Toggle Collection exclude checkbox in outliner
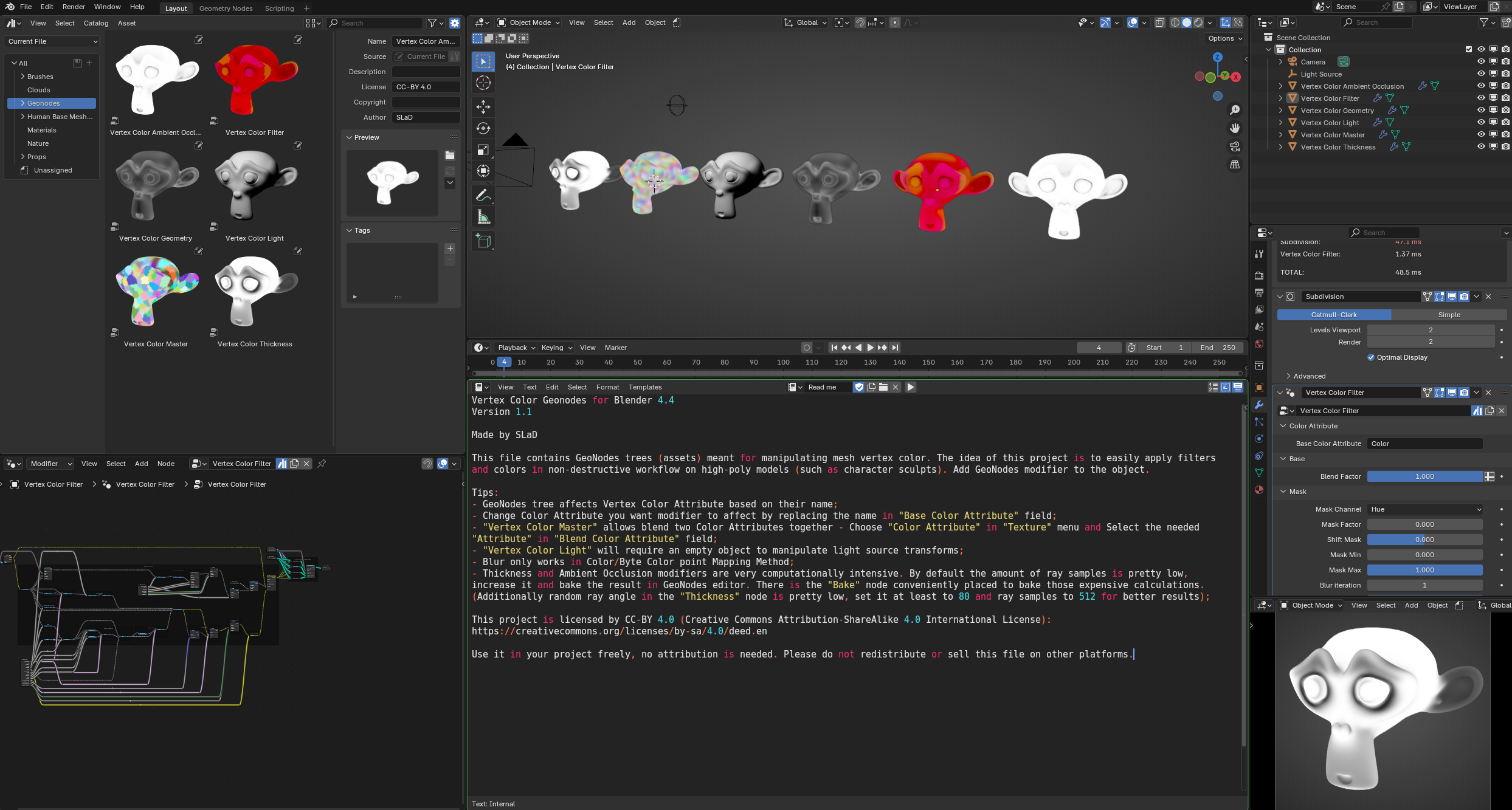Screen dimensions: 1512x810 [x=1469, y=49]
